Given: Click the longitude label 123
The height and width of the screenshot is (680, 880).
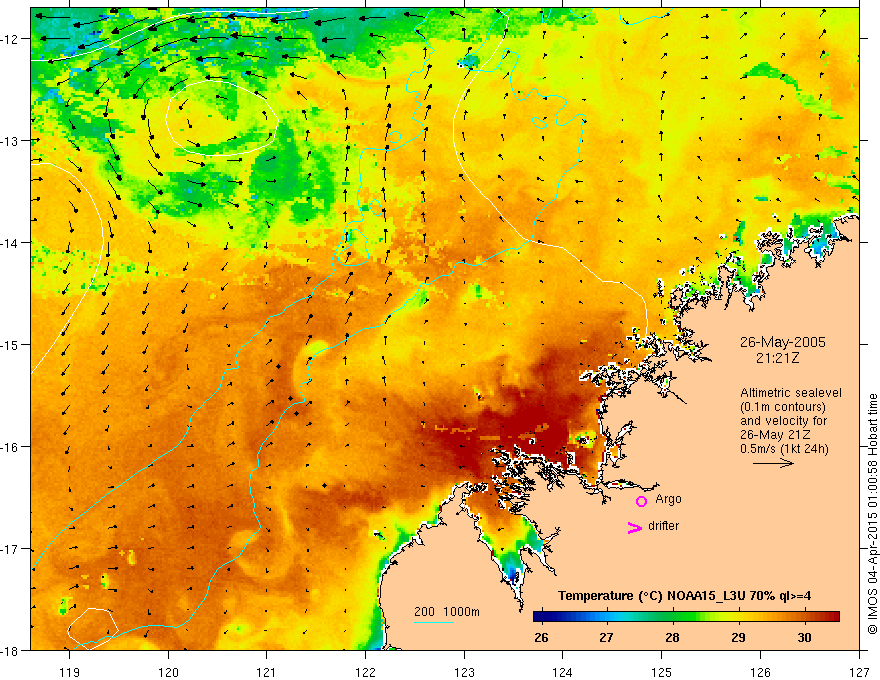Looking at the screenshot, I should pyautogui.click(x=464, y=672).
